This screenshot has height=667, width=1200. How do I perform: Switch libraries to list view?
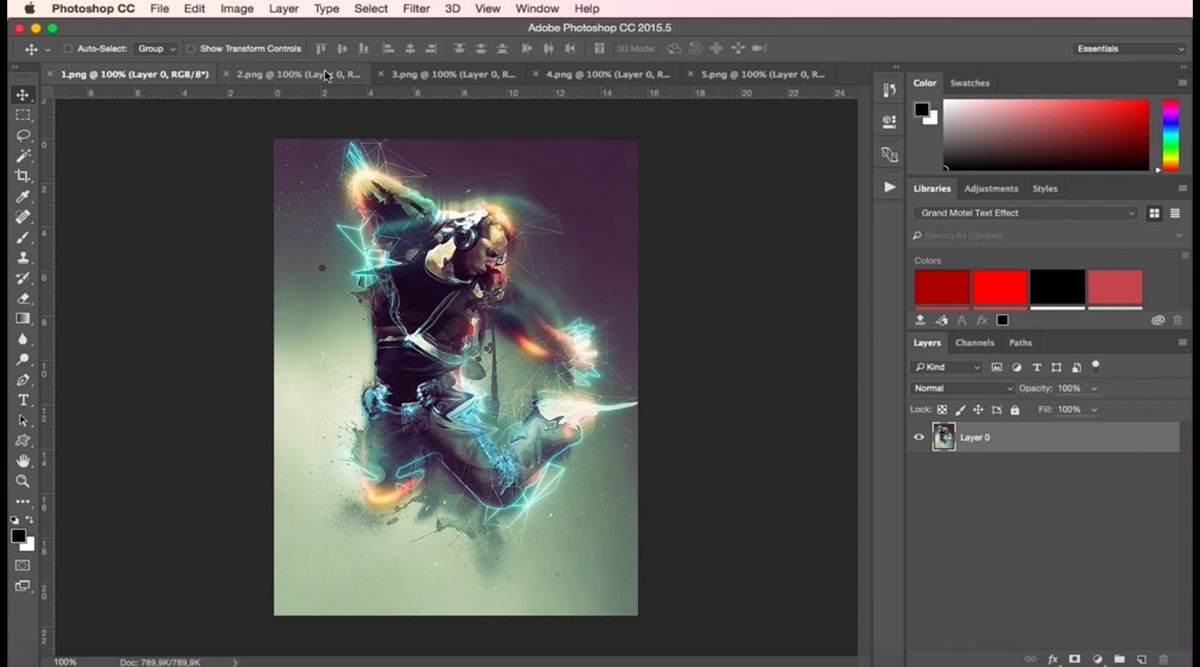point(1175,213)
